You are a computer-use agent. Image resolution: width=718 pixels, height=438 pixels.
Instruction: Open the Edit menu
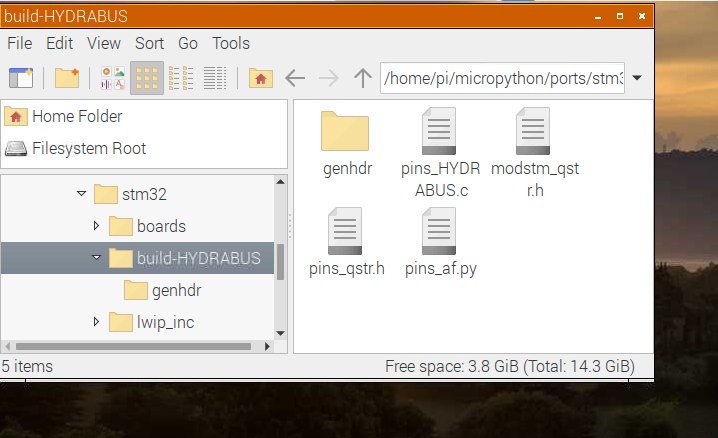tap(60, 43)
